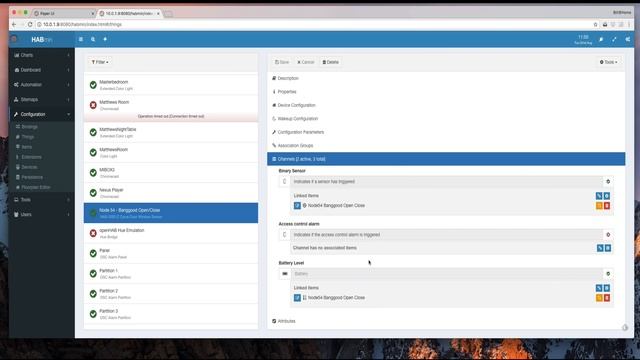Image resolution: width=640 pixels, height=360 pixels.
Task: Click the green check icon for Partition 1
Action: click(x=93, y=273)
